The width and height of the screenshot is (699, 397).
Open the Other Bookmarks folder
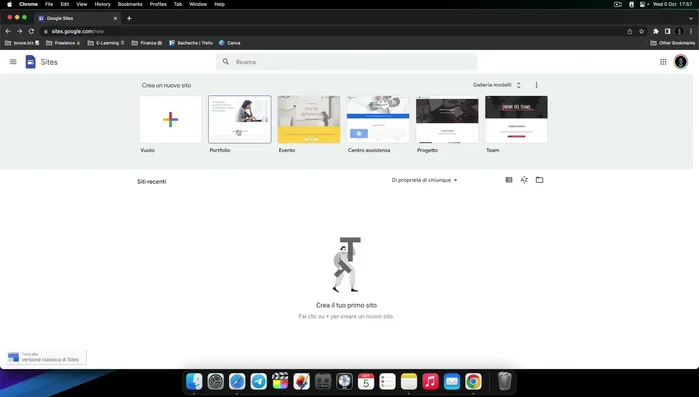click(672, 43)
